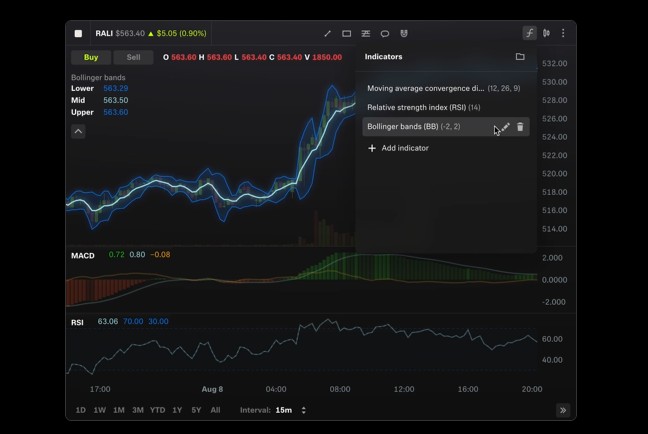Click the double-chevron scroll to latest button
648x434 pixels.
563,410
